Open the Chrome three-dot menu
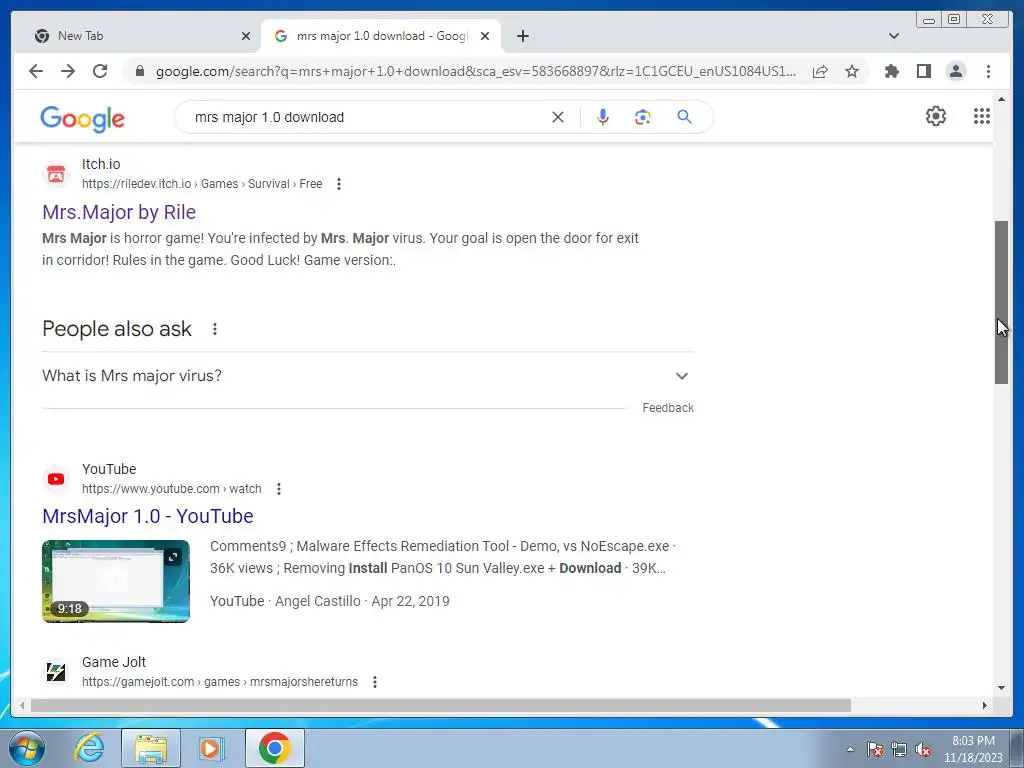1024x768 pixels. [988, 71]
